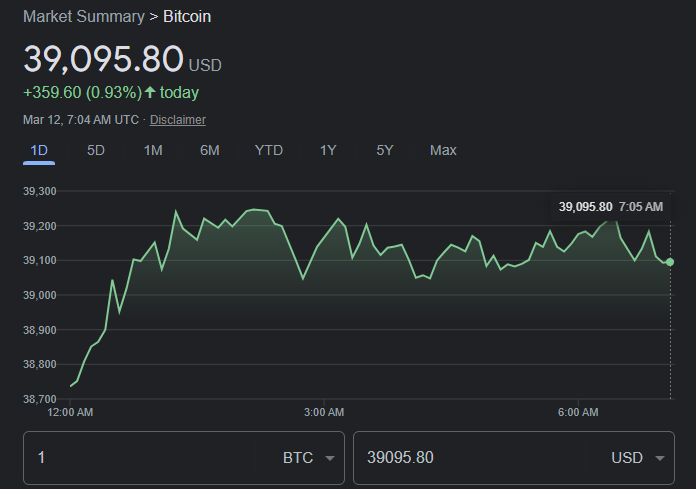Switch to the 5Y time range tab

(x=385, y=150)
